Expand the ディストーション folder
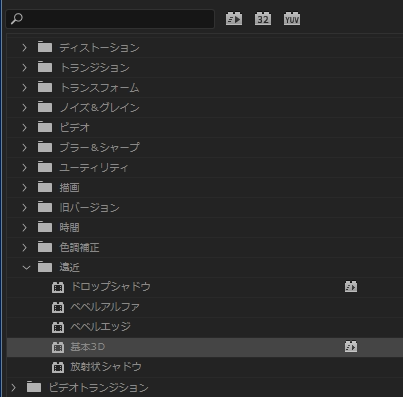Image resolution: width=403 pixels, height=397 pixels. click(24, 48)
